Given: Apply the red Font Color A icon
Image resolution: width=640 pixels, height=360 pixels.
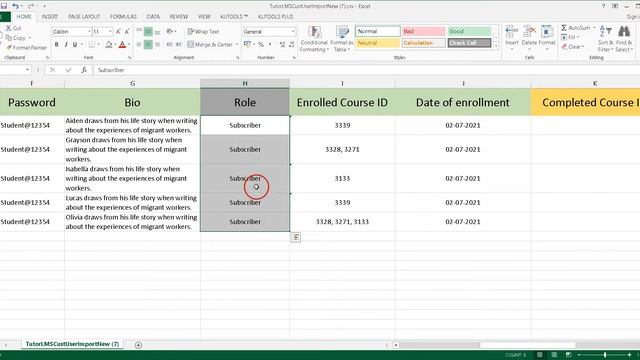Looking at the screenshot, I should click(x=122, y=44).
